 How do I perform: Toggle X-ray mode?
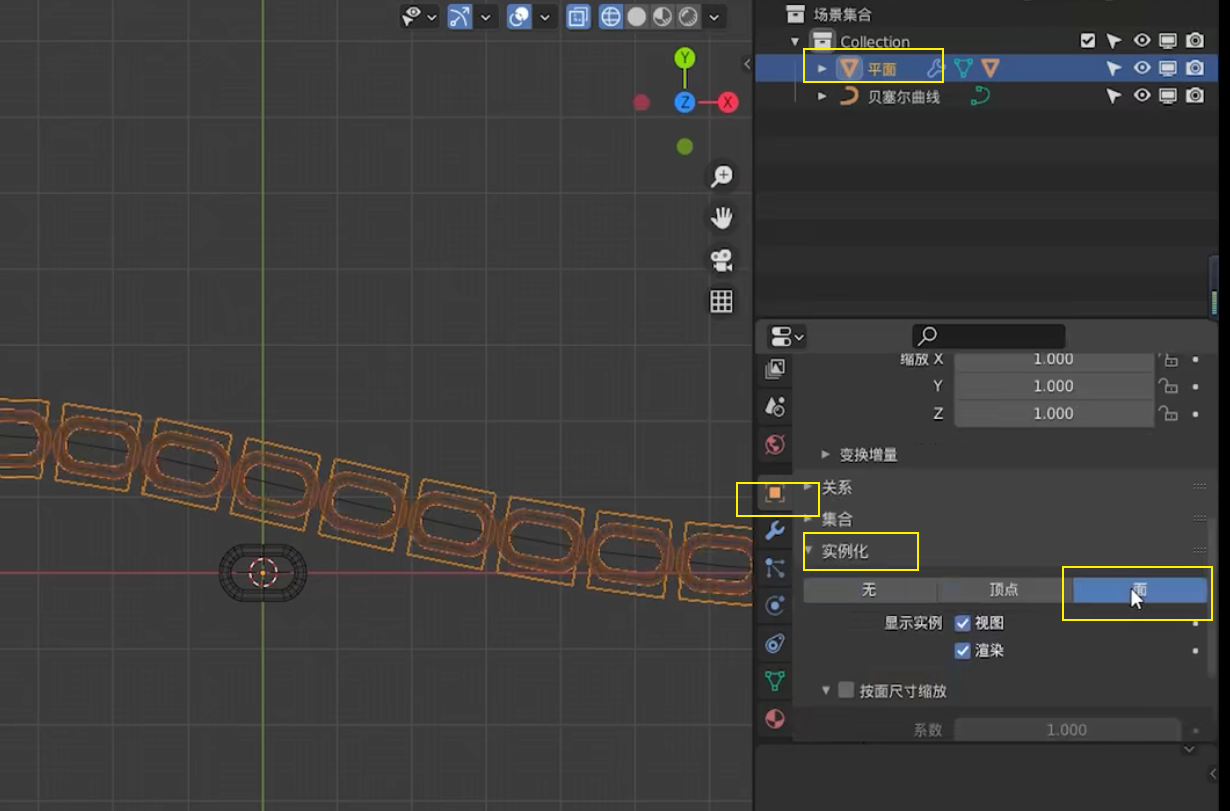point(578,17)
